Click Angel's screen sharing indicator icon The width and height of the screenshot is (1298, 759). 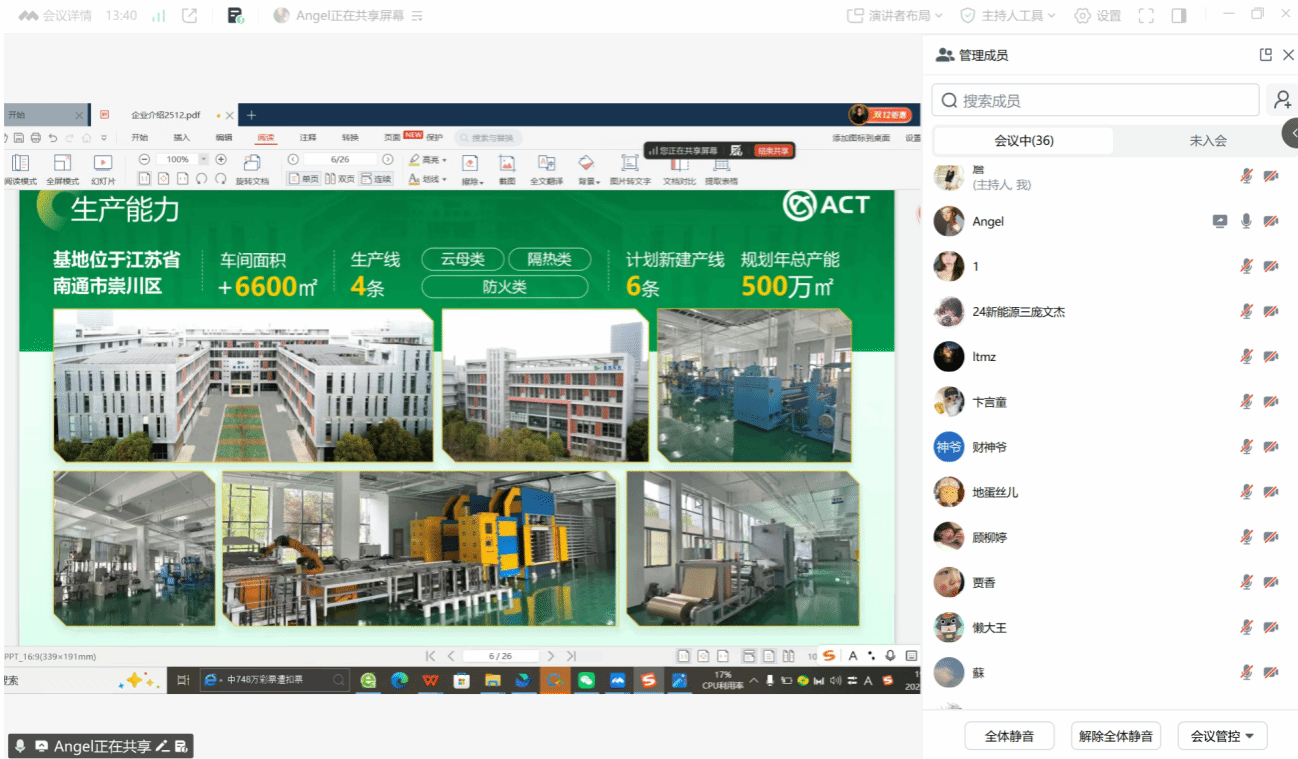[x=1220, y=221]
